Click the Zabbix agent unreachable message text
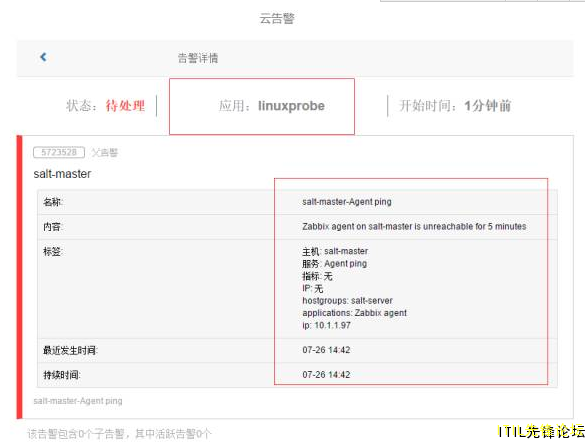Image resolution: width=585 pixels, height=442 pixels. (414, 226)
